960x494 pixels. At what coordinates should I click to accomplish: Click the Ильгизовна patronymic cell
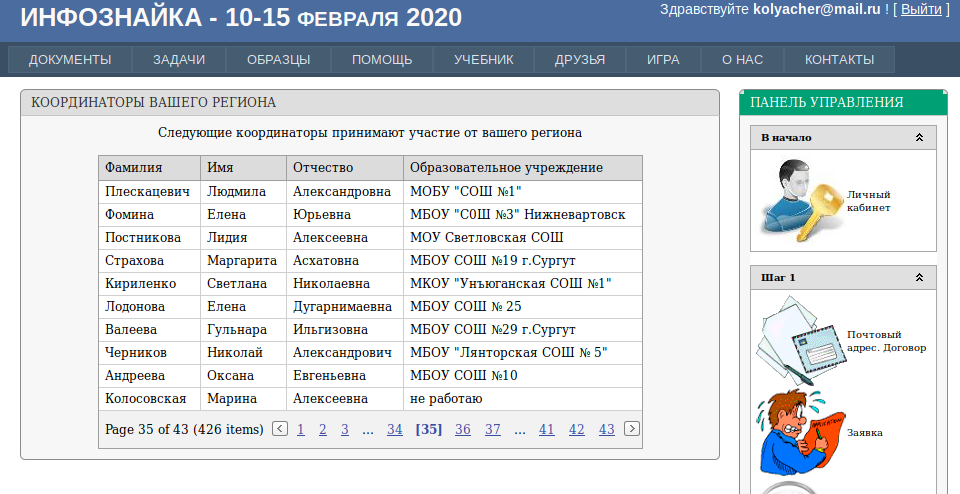(345, 330)
